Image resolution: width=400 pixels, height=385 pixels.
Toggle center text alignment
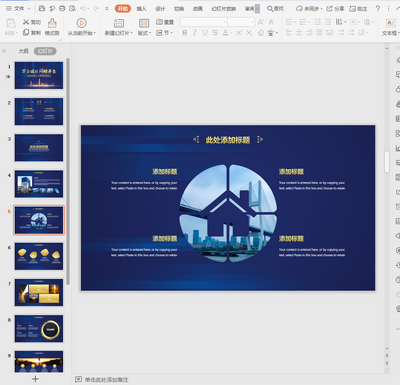click(299, 32)
